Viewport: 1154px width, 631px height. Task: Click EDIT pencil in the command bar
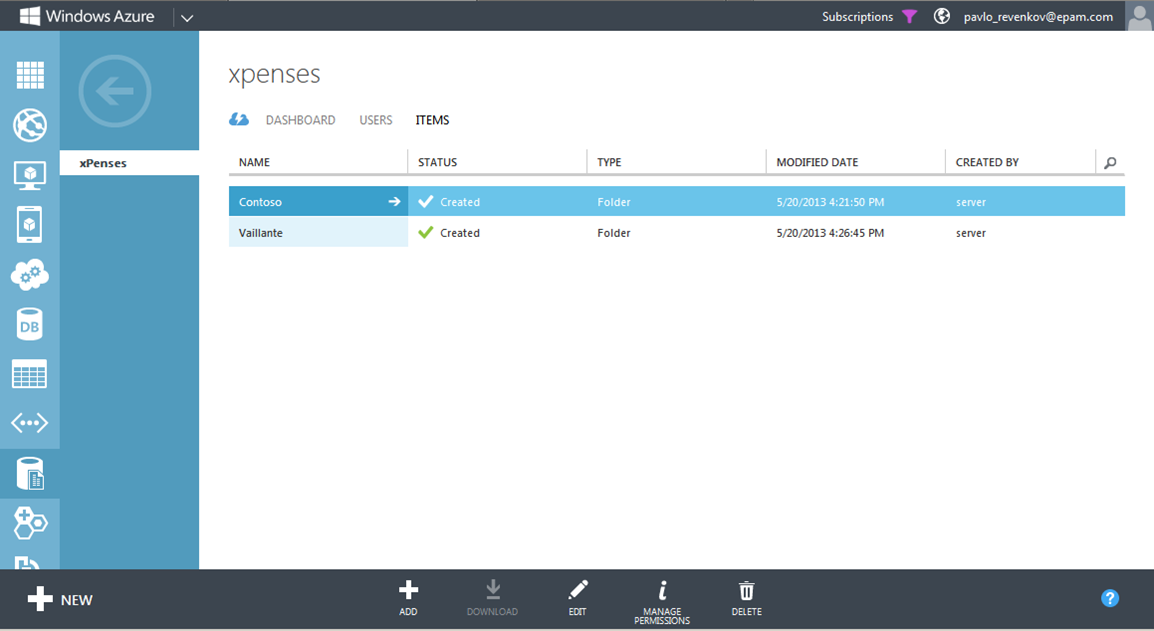578,598
